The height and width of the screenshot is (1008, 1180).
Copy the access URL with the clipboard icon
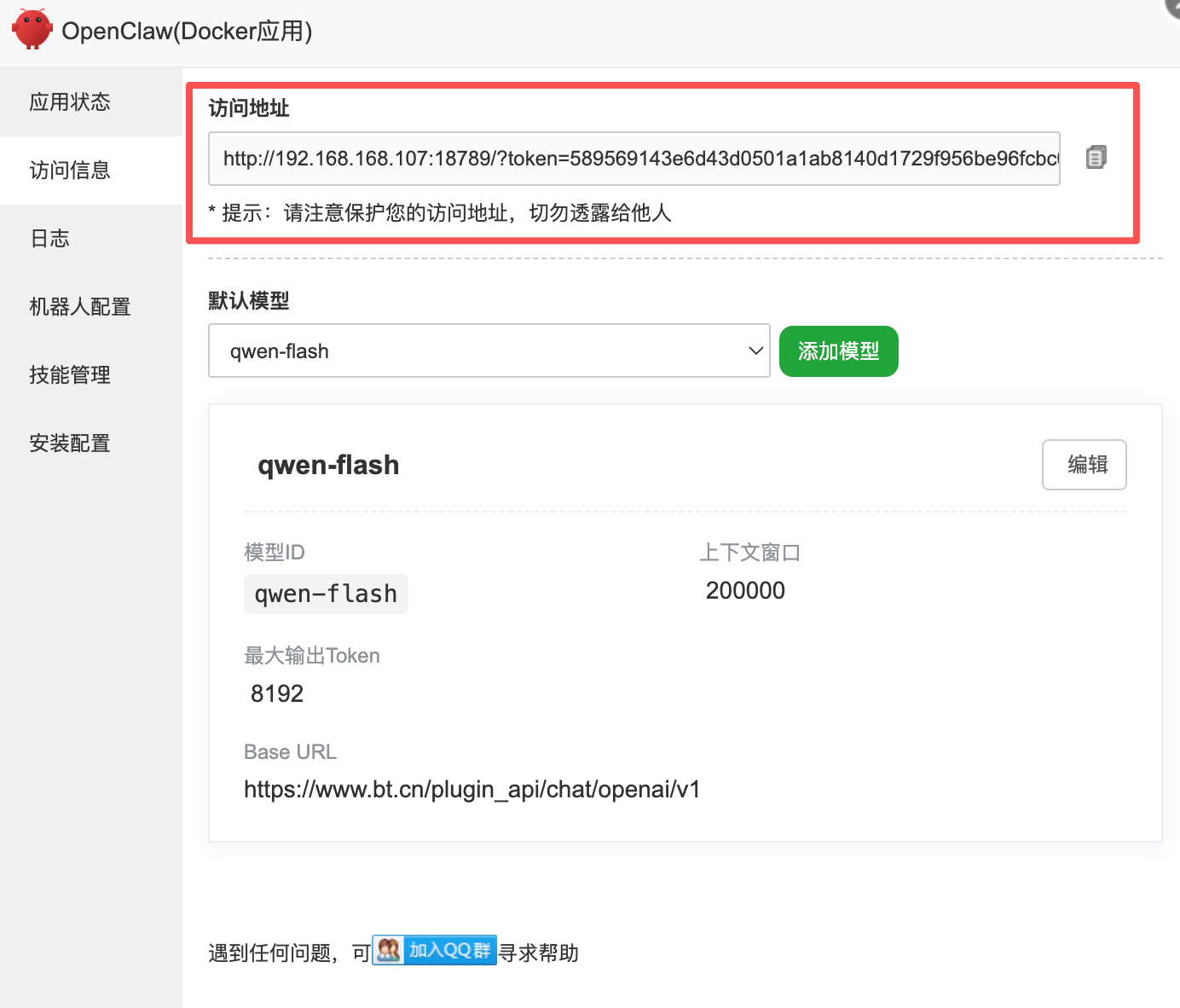click(1096, 158)
